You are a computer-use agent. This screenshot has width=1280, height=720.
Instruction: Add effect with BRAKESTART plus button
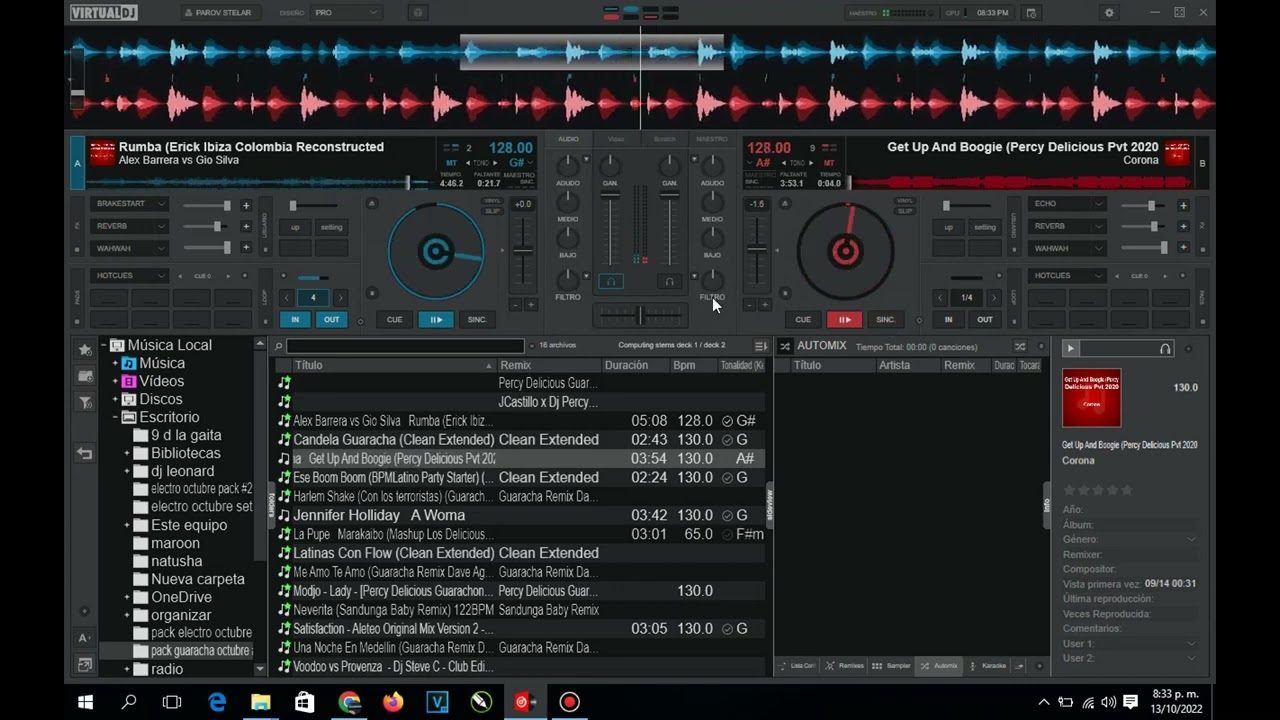tap(246, 205)
